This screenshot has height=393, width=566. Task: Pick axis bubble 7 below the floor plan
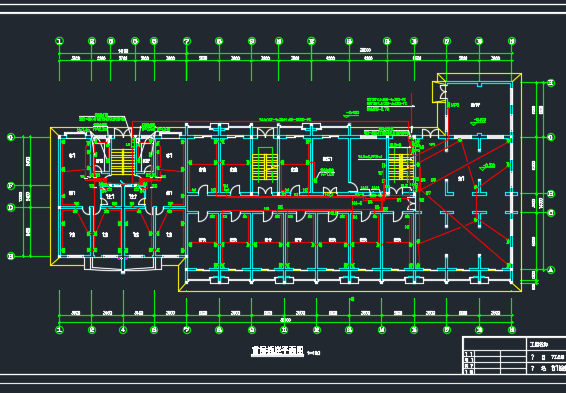[x=187, y=330]
